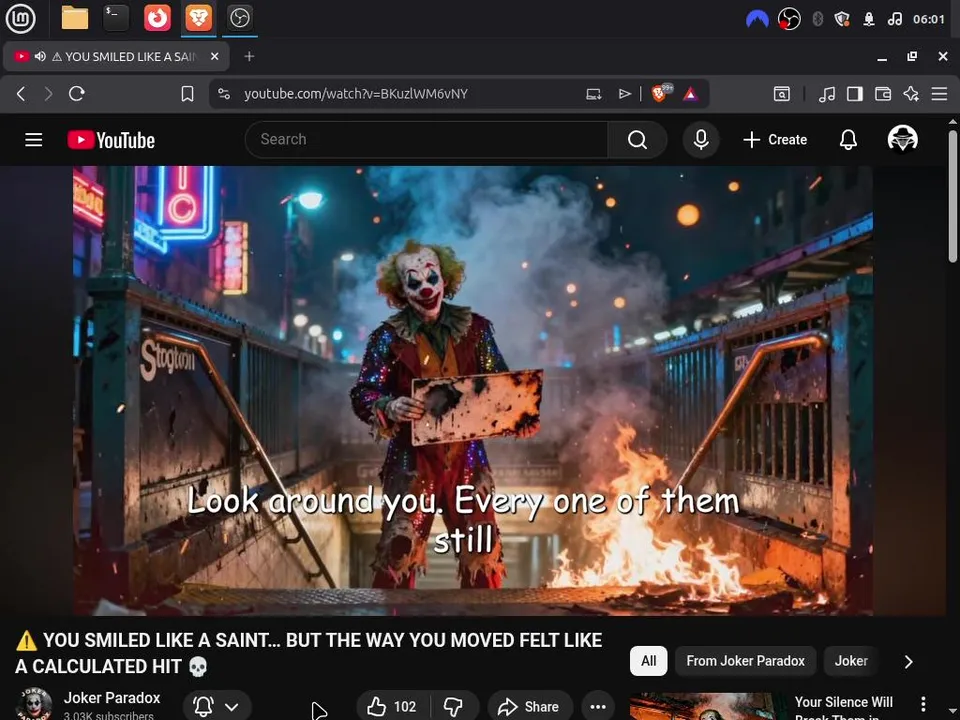Screen dimensions: 960x720
Task: Open the Bluetooth tray icon
Action: 817,19
